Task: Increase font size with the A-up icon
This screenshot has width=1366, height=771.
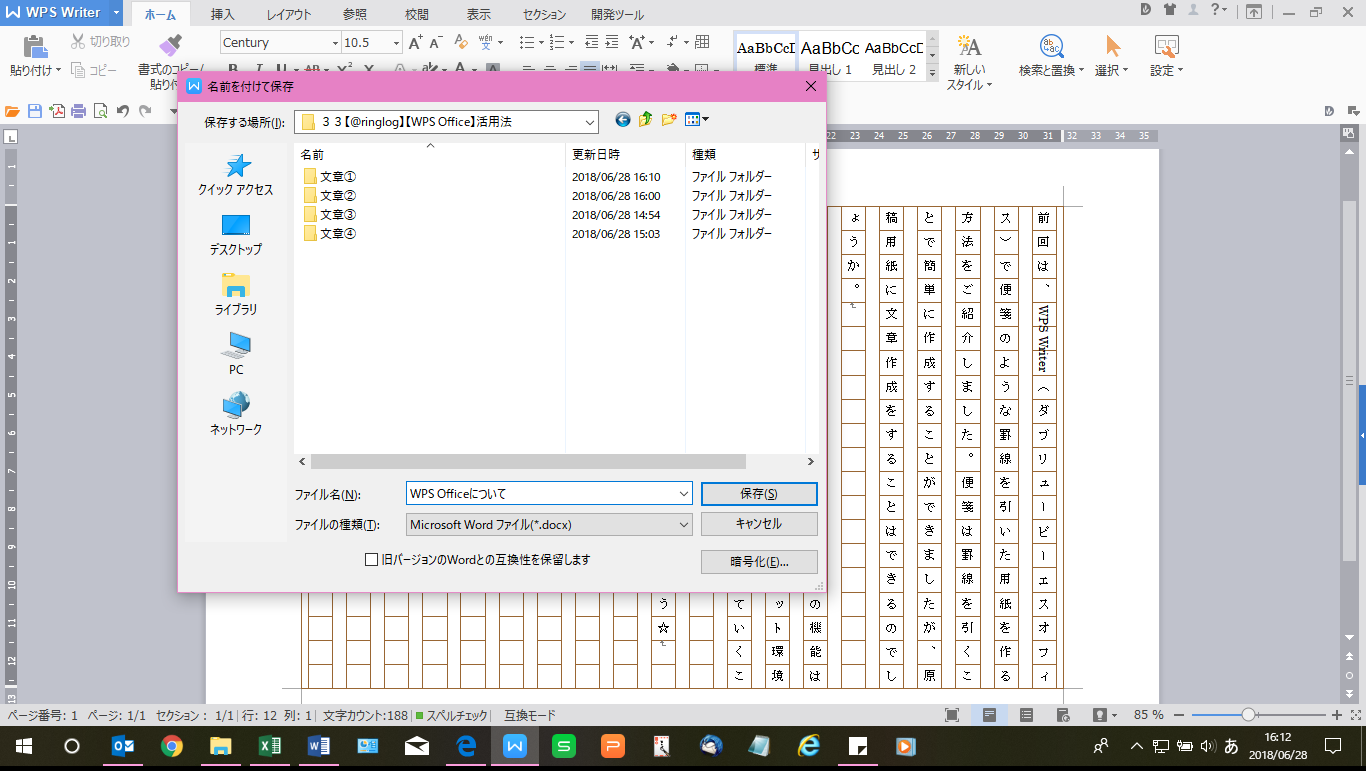Action: (x=416, y=43)
